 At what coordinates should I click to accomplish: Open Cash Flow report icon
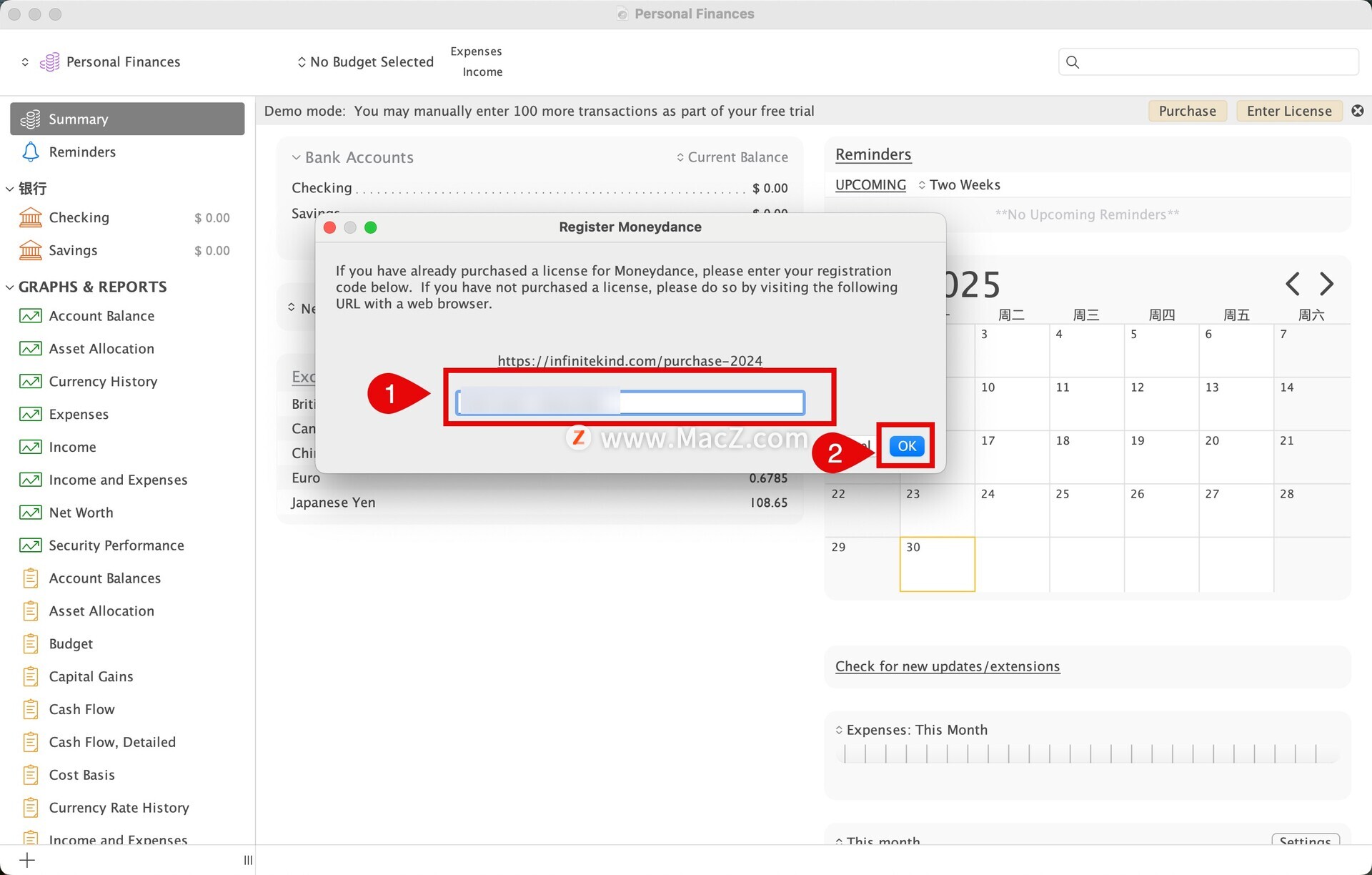coord(30,709)
